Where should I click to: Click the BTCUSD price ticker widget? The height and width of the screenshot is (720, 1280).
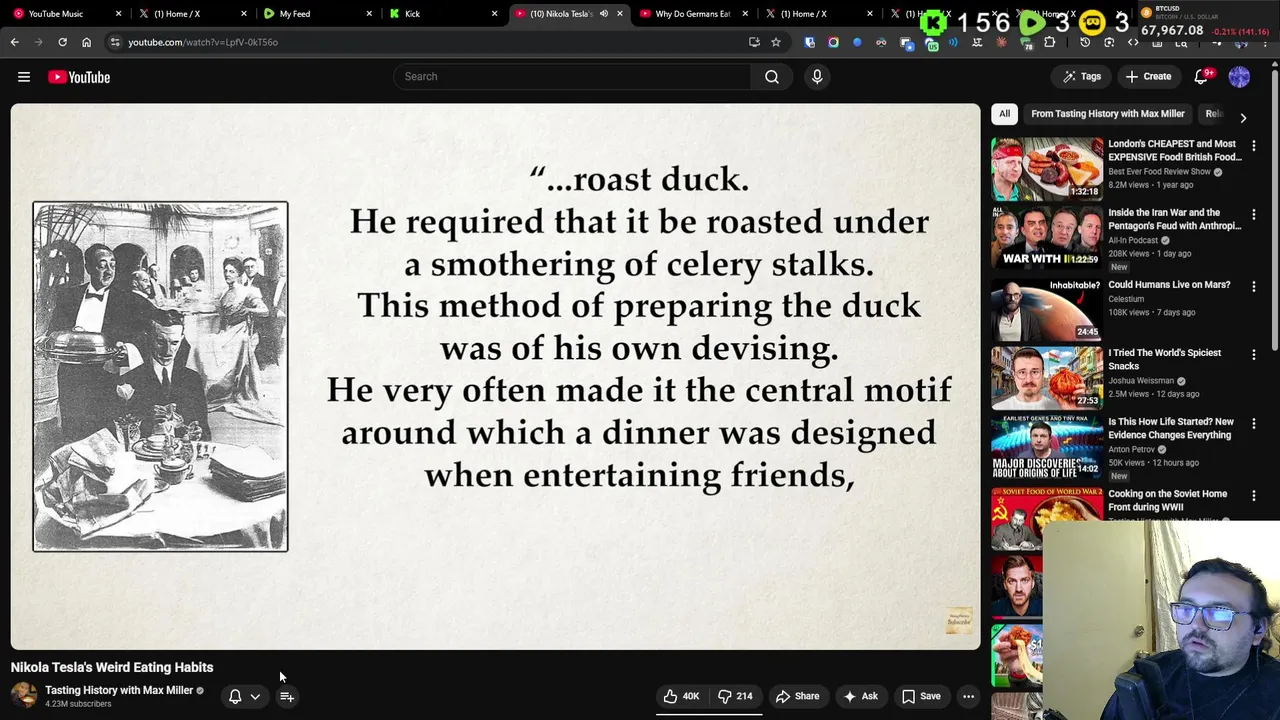coord(1207,21)
